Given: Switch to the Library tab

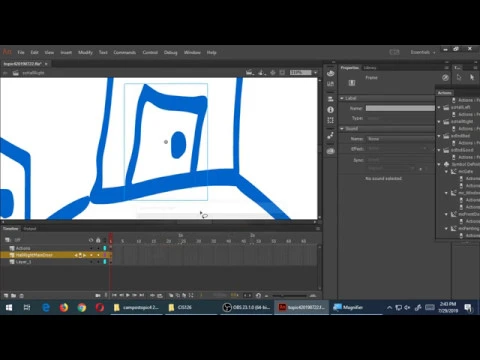Looking at the screenshot, I should (370, 68).
